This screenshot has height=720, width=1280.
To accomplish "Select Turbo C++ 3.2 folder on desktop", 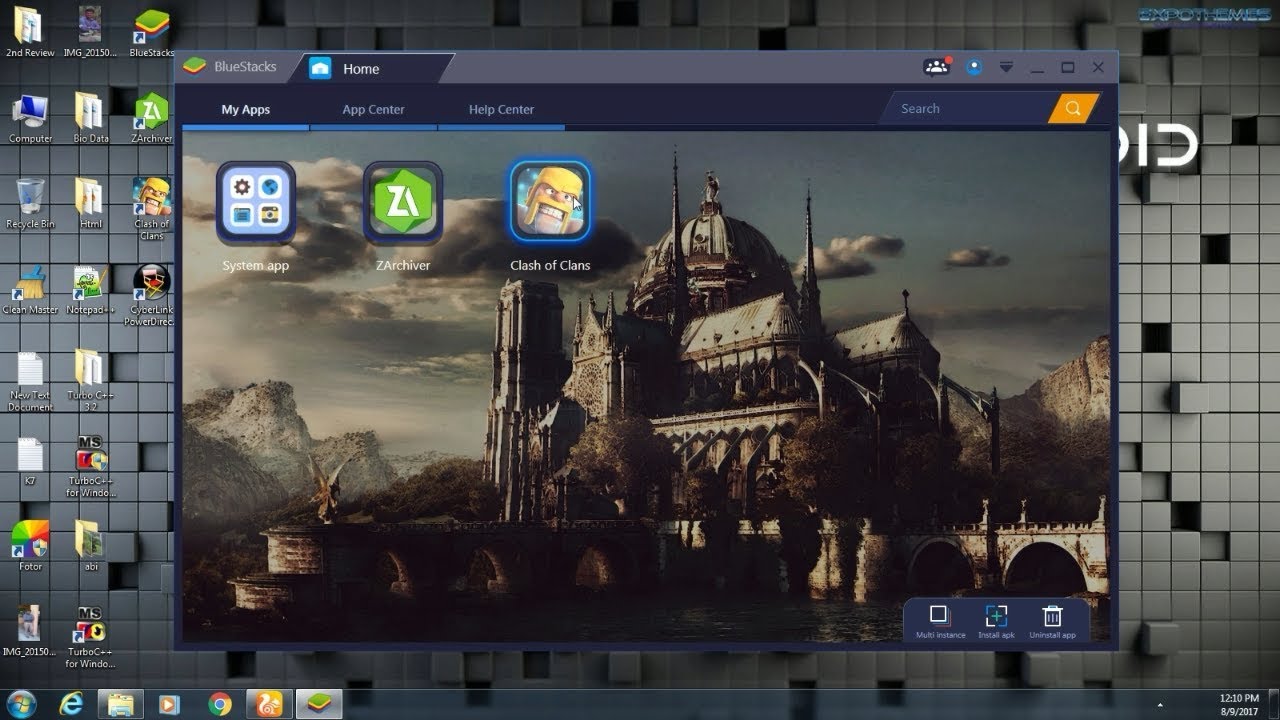I will (90, 381).
